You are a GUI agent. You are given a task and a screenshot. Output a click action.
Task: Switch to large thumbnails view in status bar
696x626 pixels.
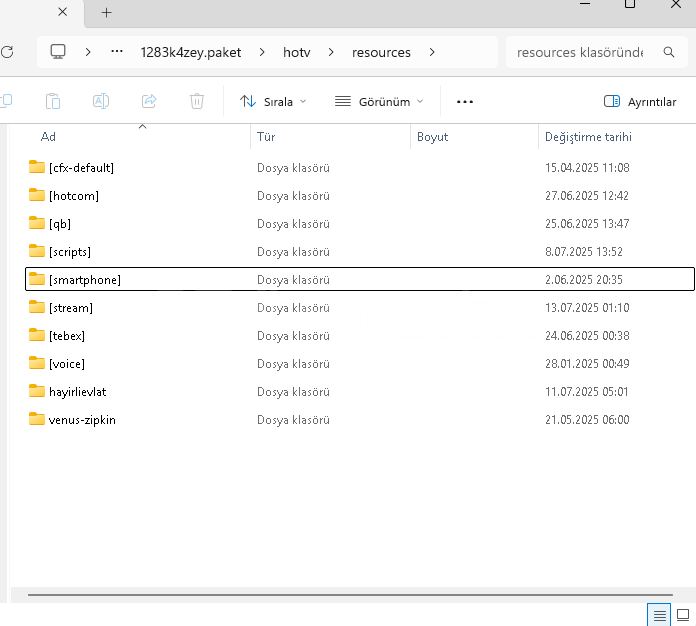[684, 614]
